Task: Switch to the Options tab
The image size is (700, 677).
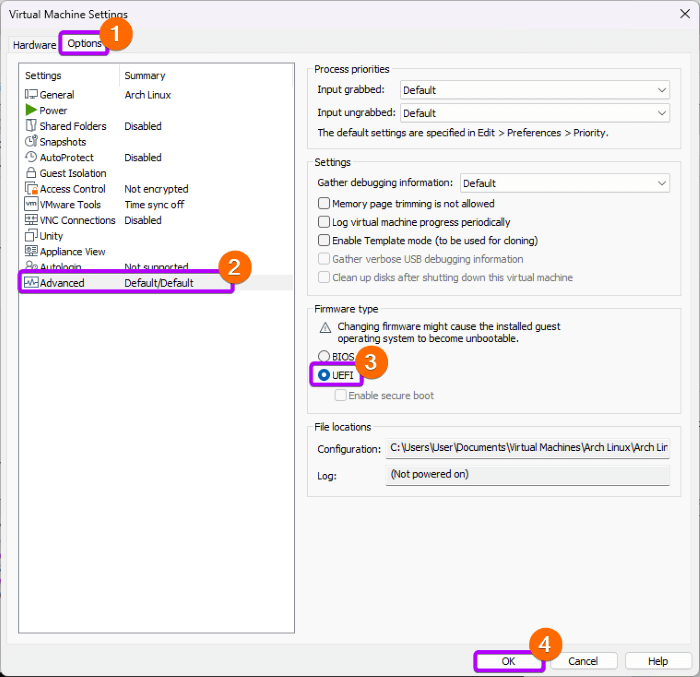Action: pyautogui.click(x=84, y=43)
